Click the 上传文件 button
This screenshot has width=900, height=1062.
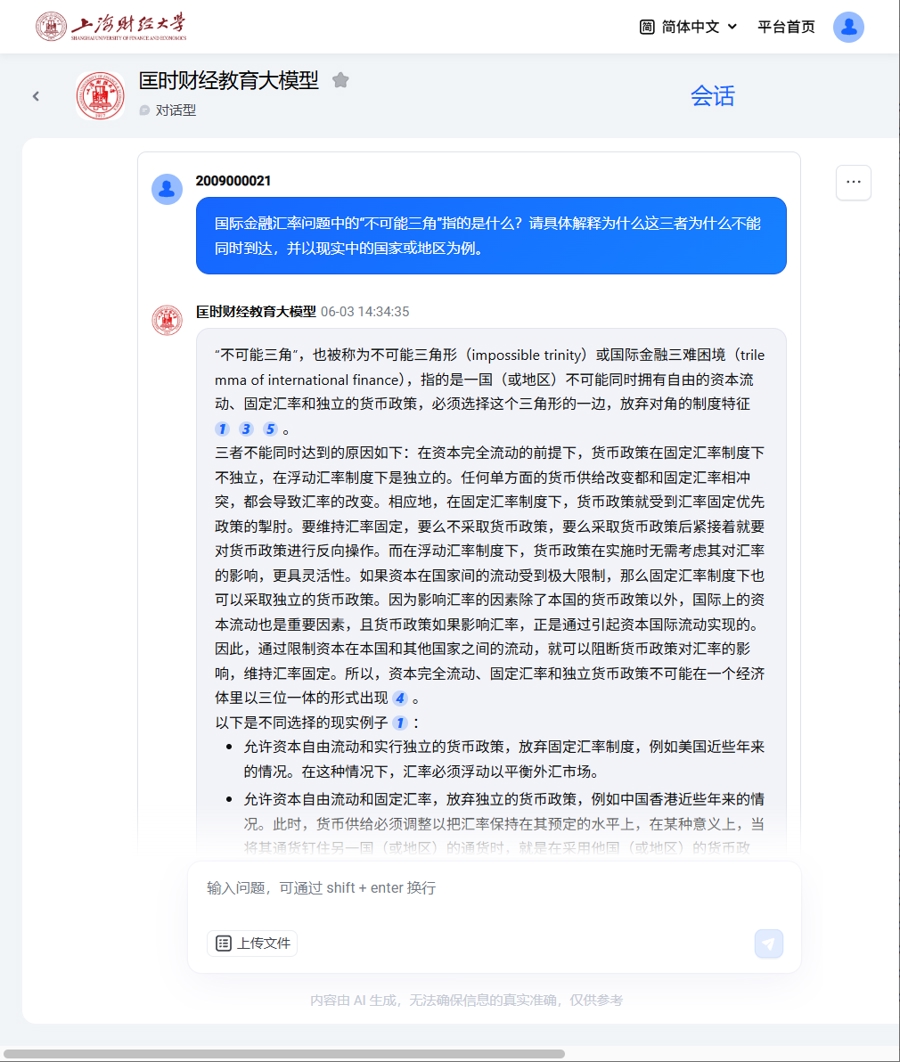[x=252, y=943]
